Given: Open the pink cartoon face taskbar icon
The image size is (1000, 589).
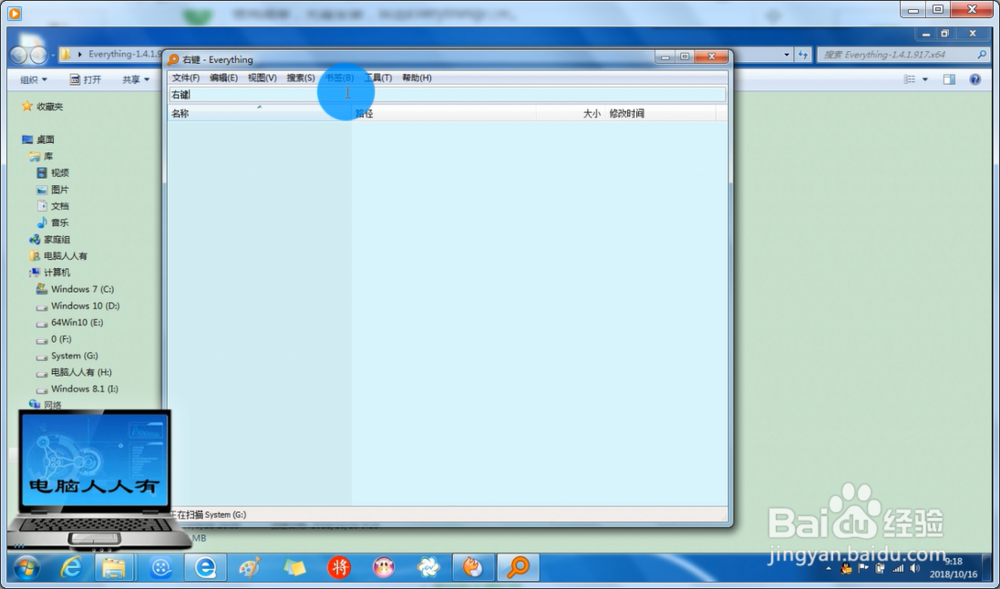Looking at the screenshot, I should (x=384, y=567).
